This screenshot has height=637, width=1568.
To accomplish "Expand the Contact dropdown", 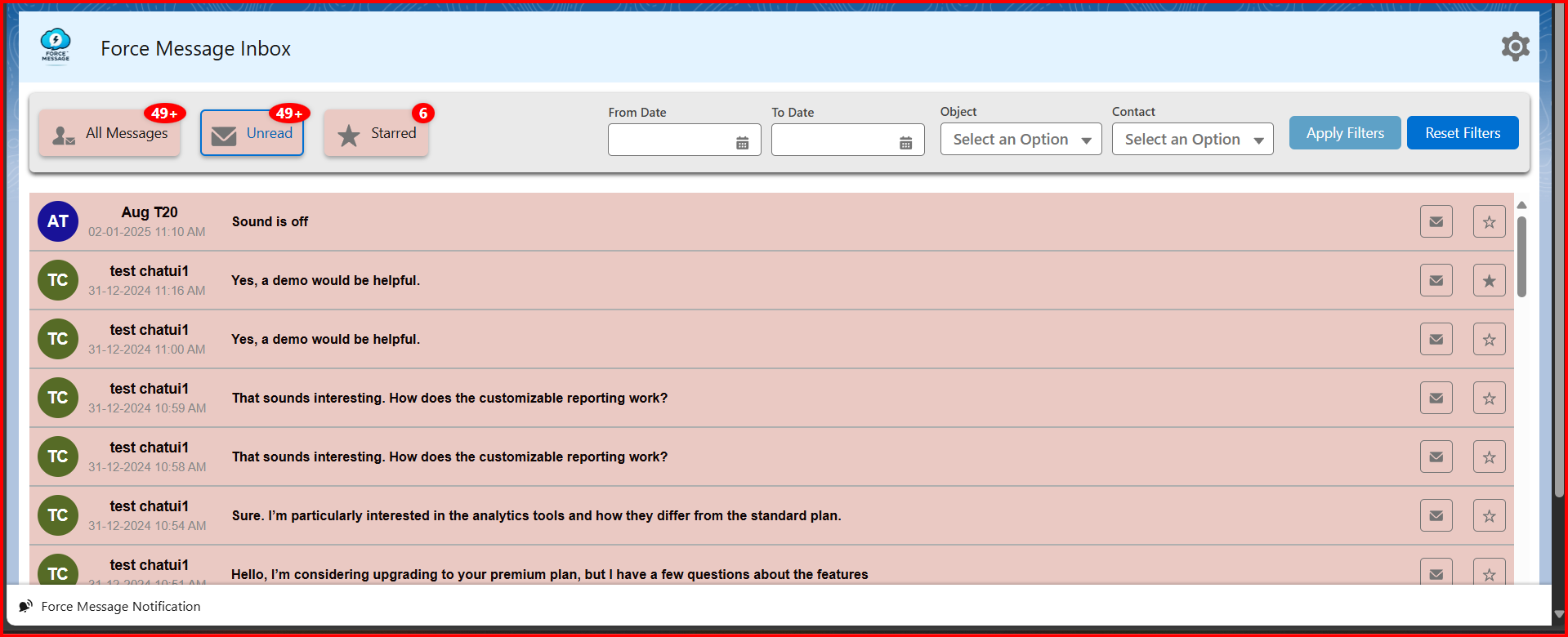I will click(x=1192, y=140).
